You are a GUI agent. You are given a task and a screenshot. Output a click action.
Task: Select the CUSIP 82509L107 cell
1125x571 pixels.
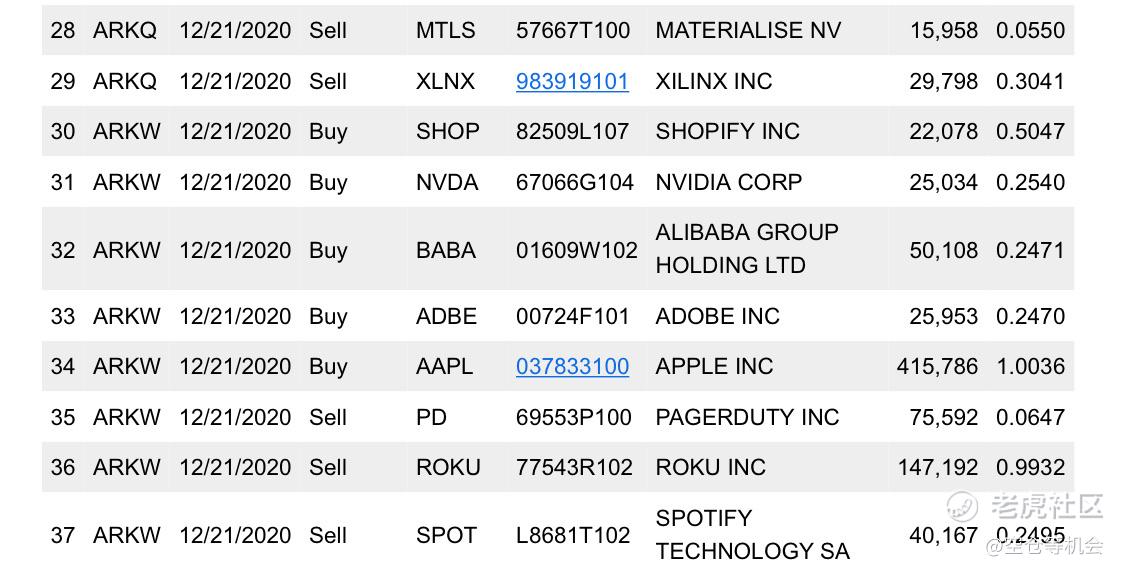pos(573,131)
